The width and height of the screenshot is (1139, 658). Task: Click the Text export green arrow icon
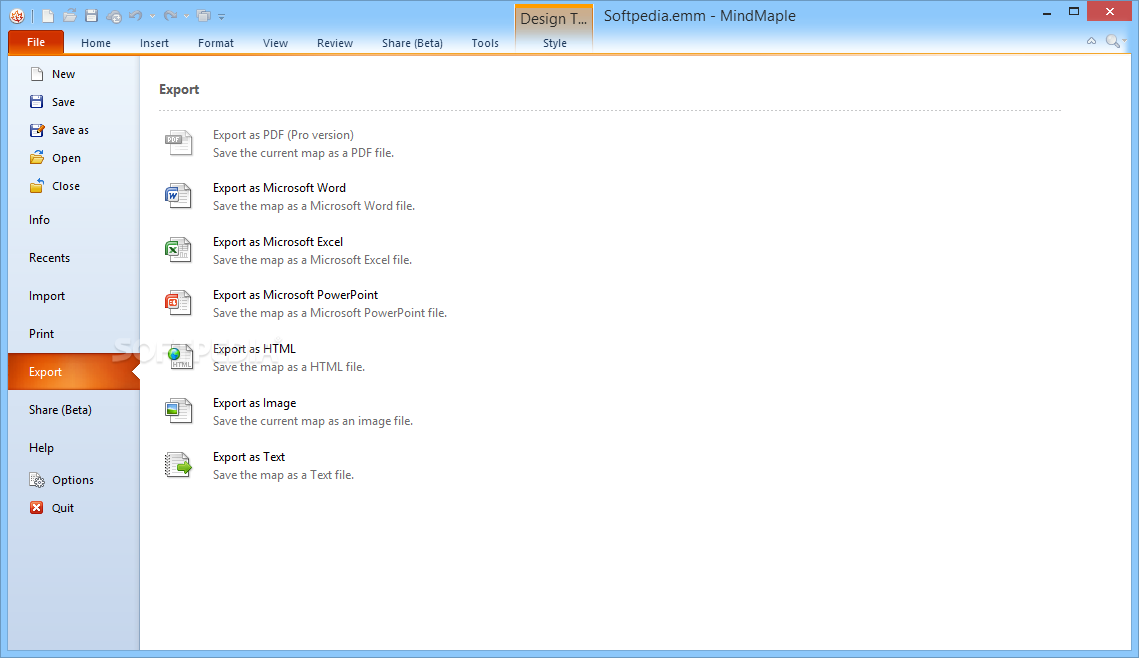(179, 465)
